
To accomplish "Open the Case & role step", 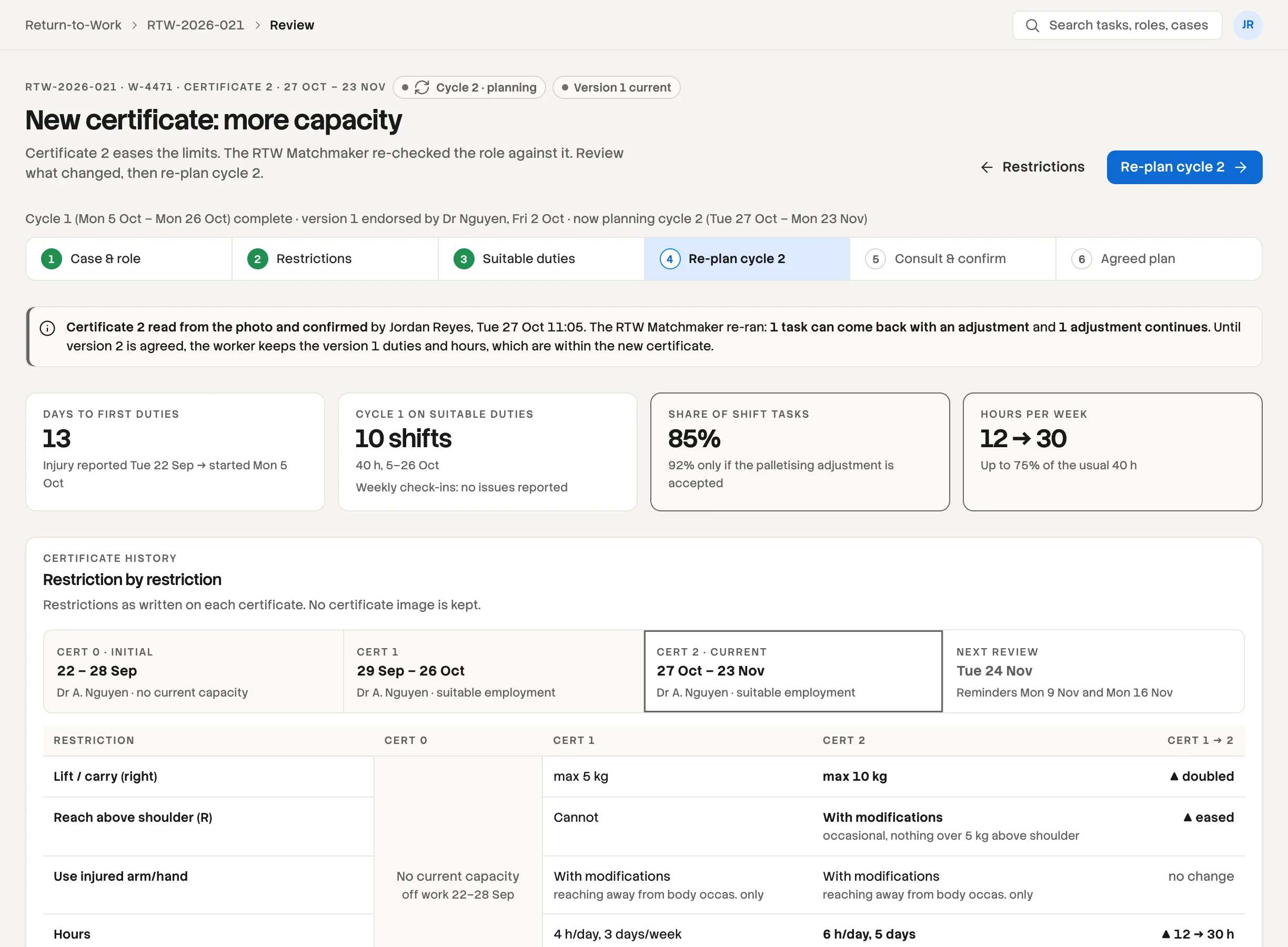I will [x=129, y=259].
